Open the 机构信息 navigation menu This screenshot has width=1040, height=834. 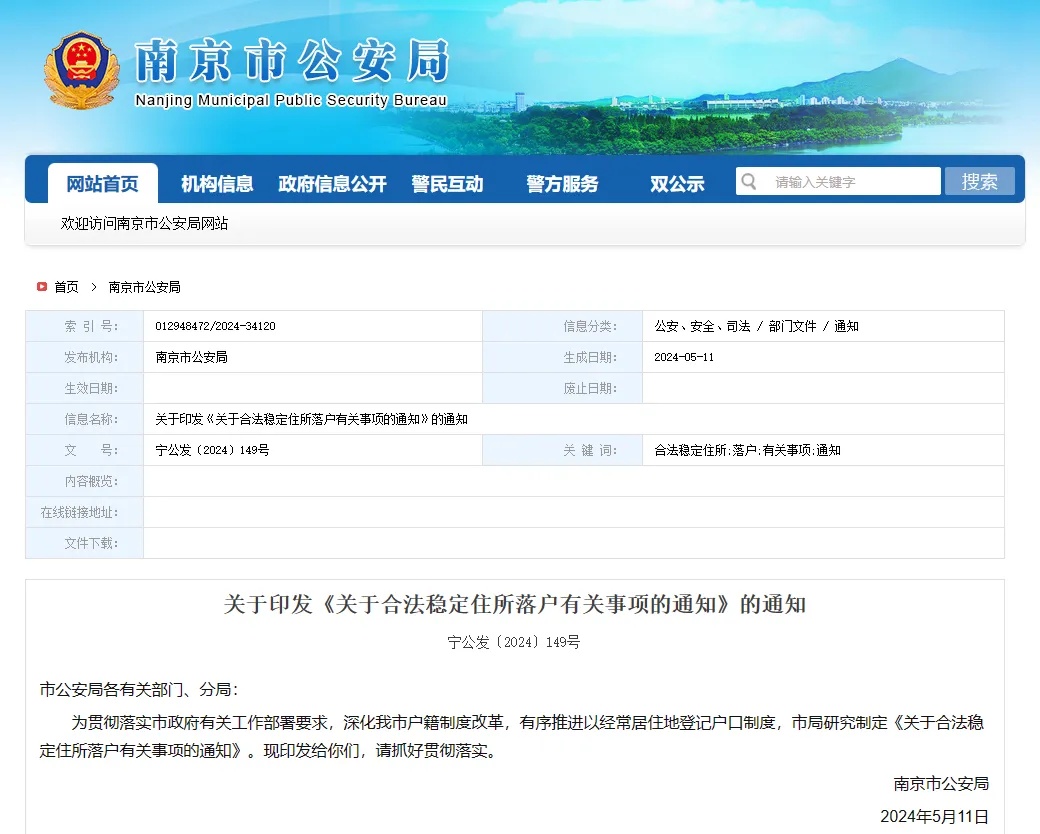(216, 183)
